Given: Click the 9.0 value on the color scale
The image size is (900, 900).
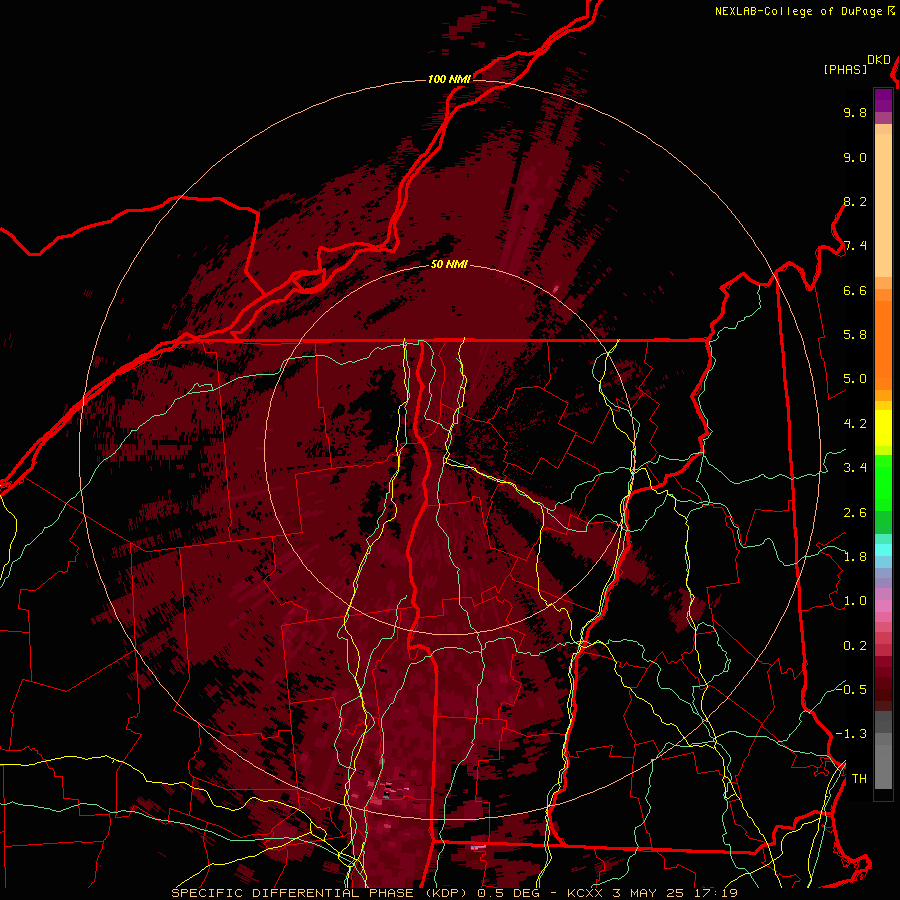Looking at the screenshot, I should 855,157.
